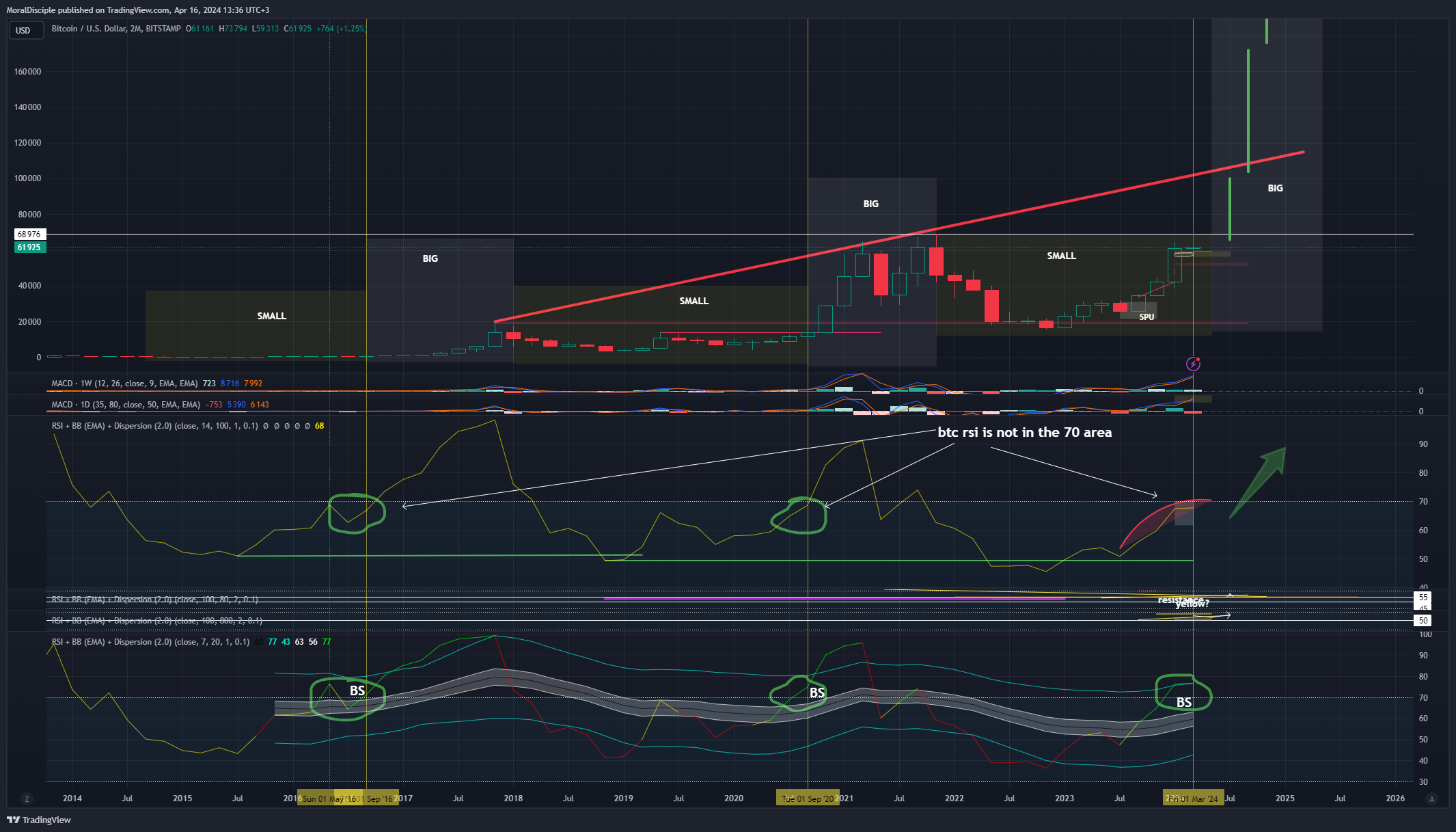
Task: Click the 2026 year label on the time axis
Action: (1395, 799)
